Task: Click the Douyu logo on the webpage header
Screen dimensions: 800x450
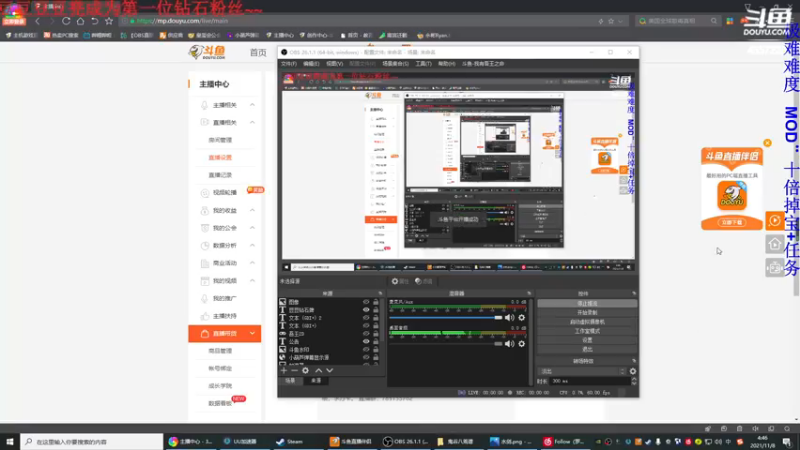Action: click(x=207, y=52)
